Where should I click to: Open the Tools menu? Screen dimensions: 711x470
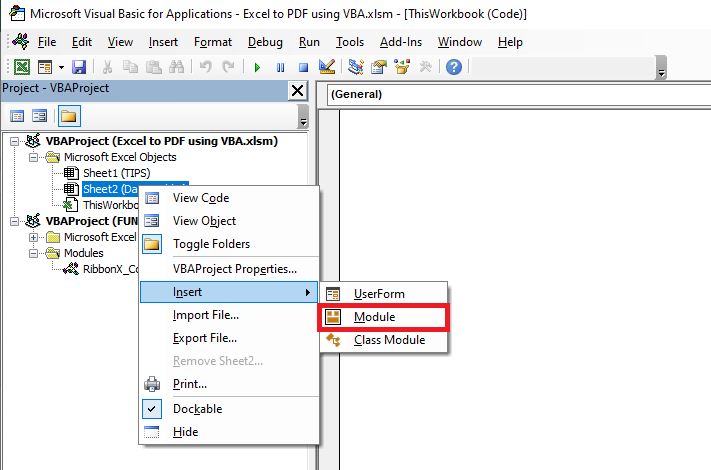pos(350,42)
